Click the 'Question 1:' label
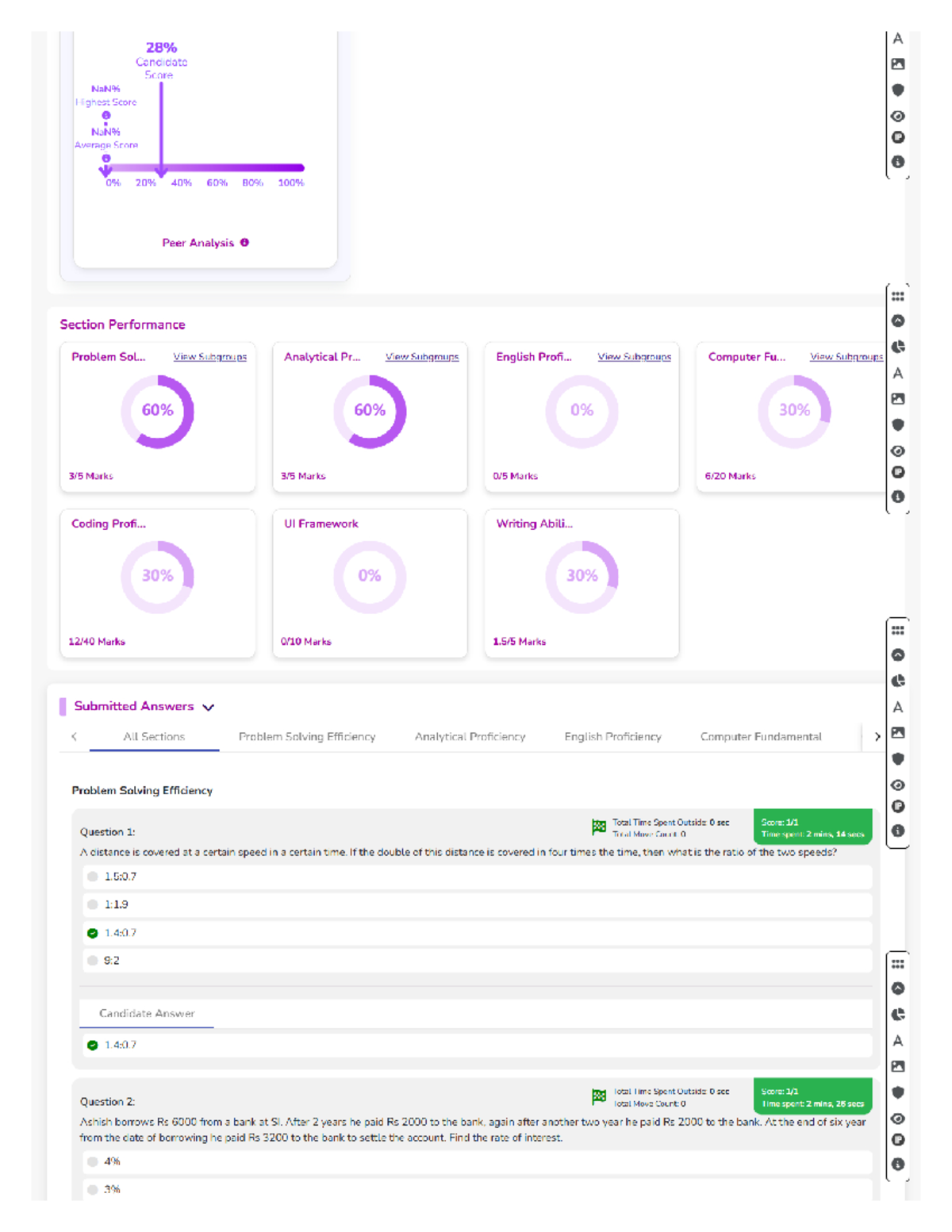Screen dimensions: 952x1232 (x=108, y=832)
